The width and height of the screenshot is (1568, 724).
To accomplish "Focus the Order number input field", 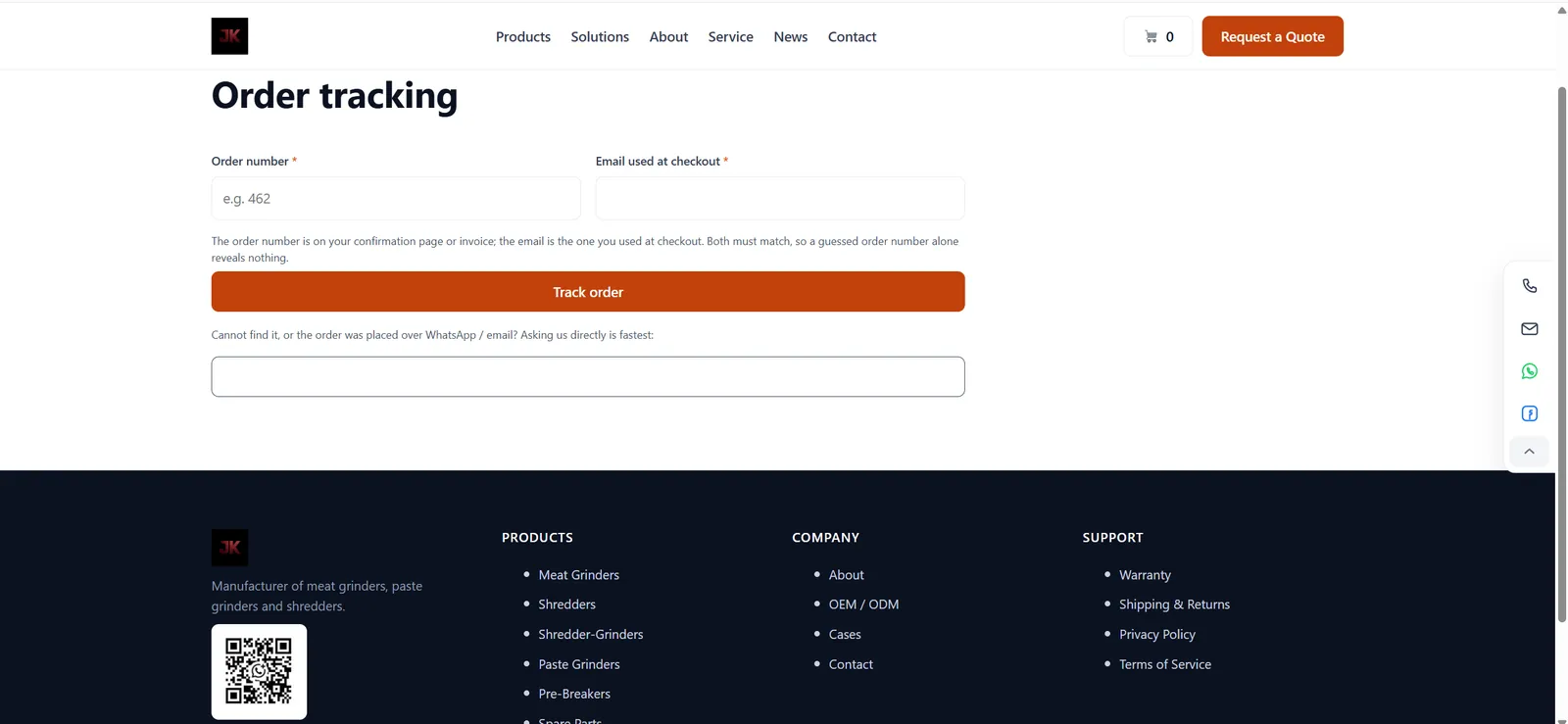I will (396, 198).
